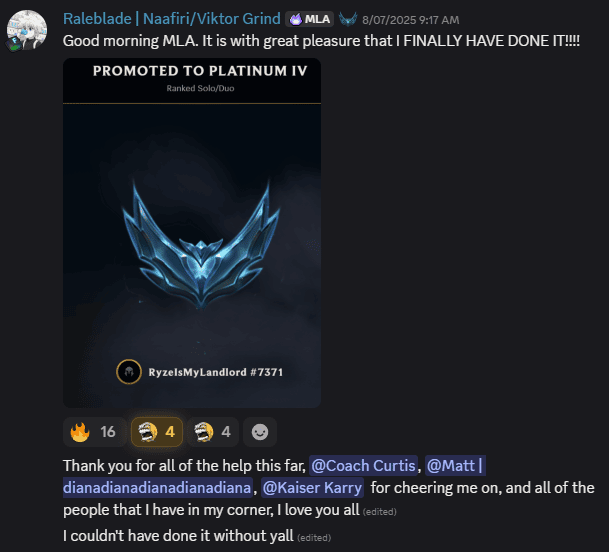This screenshot has width=609, height=552.
Task: Open the @Coach Curtis mention
Action: coord(363,465)
